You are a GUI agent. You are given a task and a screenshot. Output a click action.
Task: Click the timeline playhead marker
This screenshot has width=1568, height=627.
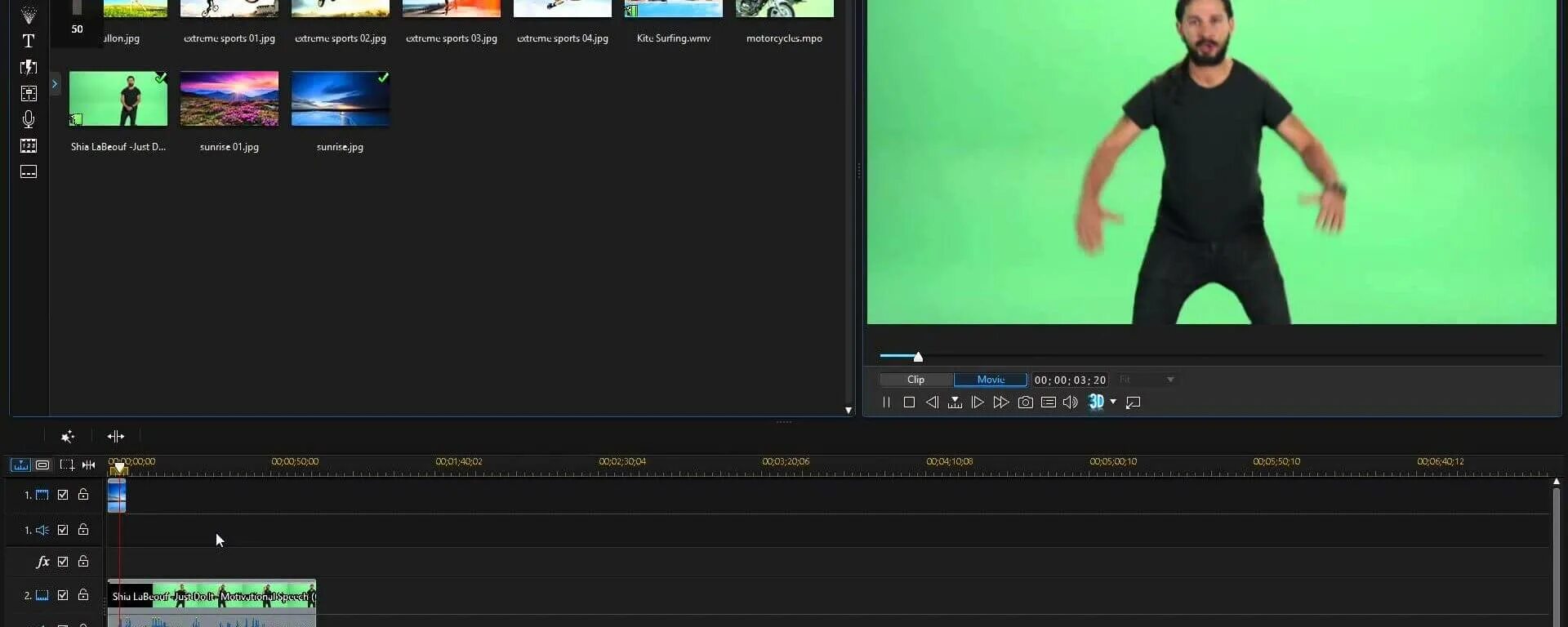(119, 468)
